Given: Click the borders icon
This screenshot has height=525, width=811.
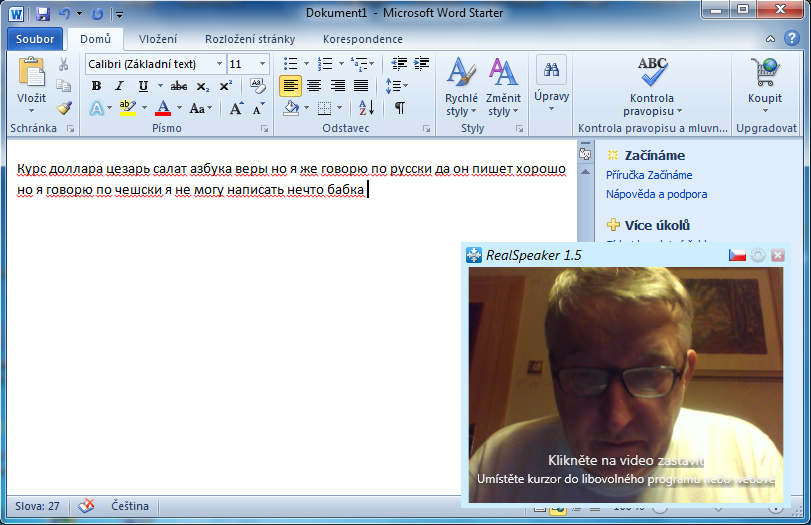Looking at the screenshot, I should [x=324, y=108].
